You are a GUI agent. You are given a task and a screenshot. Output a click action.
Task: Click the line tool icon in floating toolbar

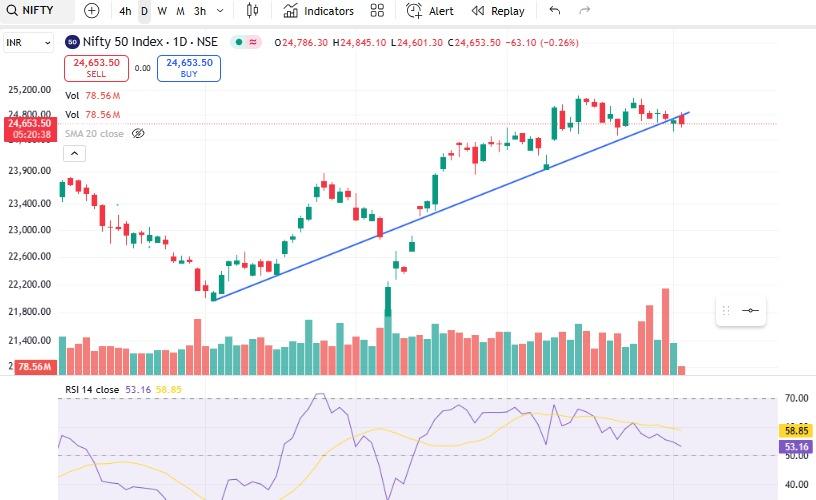coord(750,311)
